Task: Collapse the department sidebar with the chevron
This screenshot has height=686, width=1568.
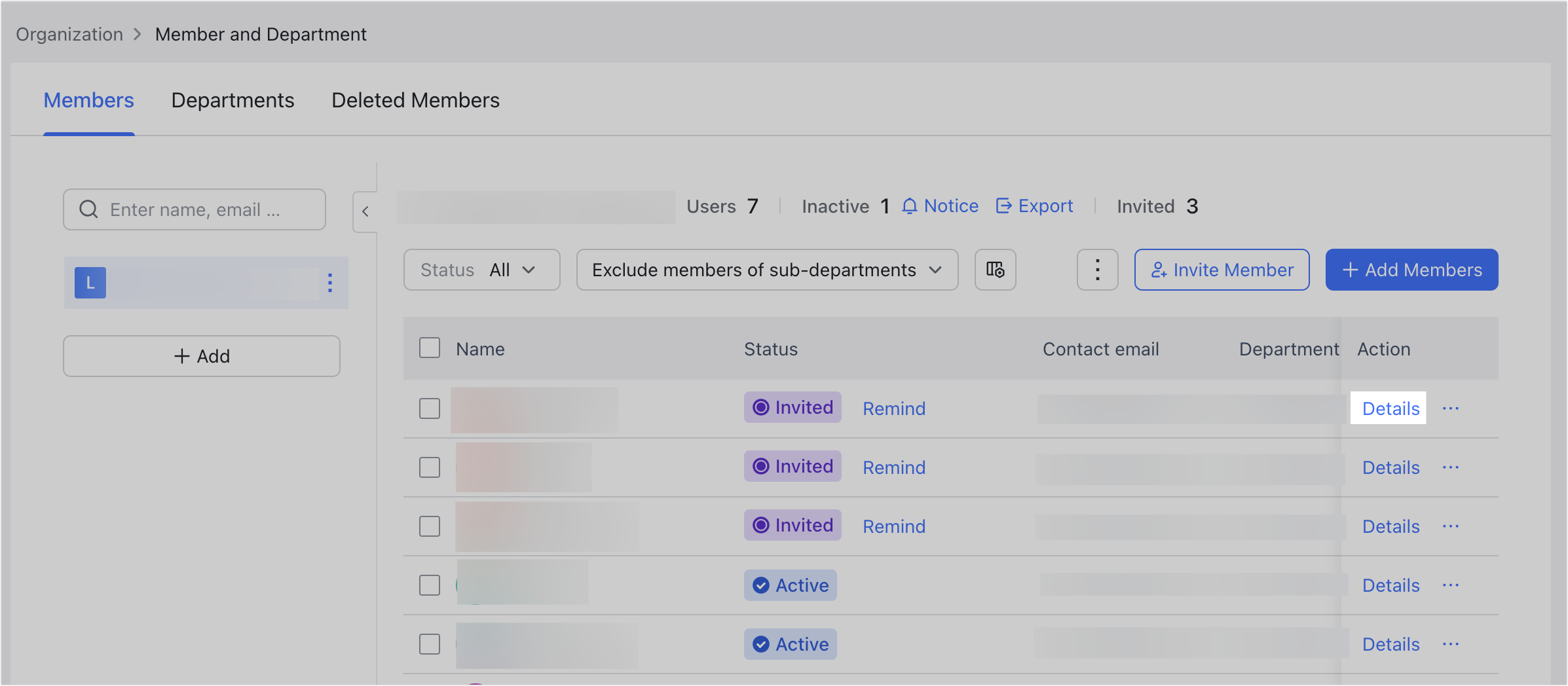Action: click(x=365, y=211)
